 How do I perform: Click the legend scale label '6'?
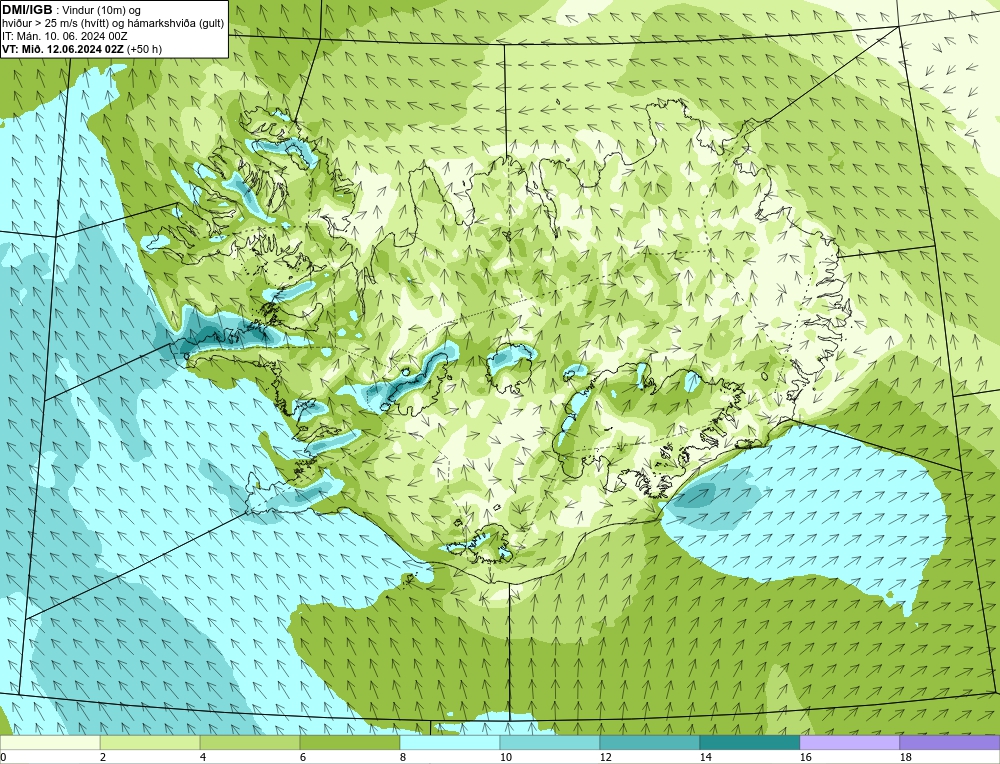(x=303, y=757)
